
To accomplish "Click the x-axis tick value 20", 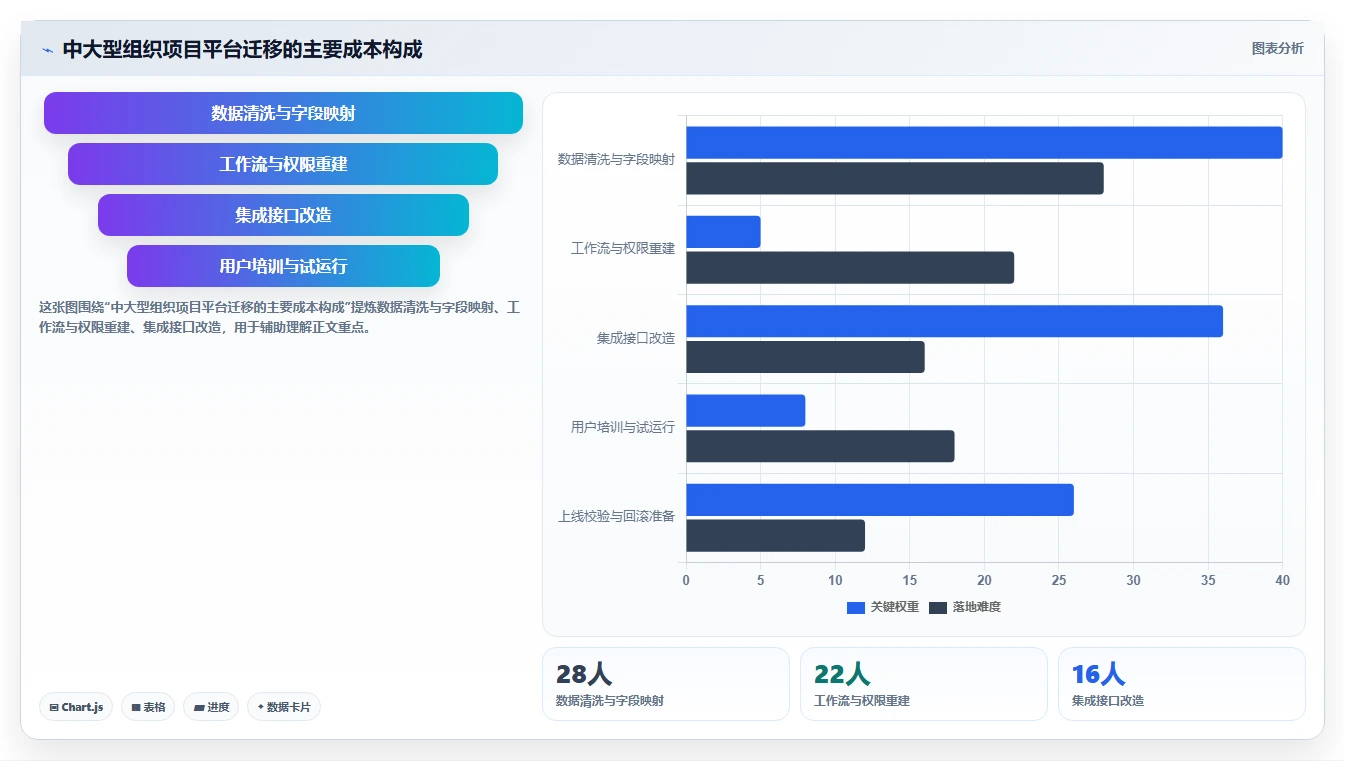I will 984,580.
